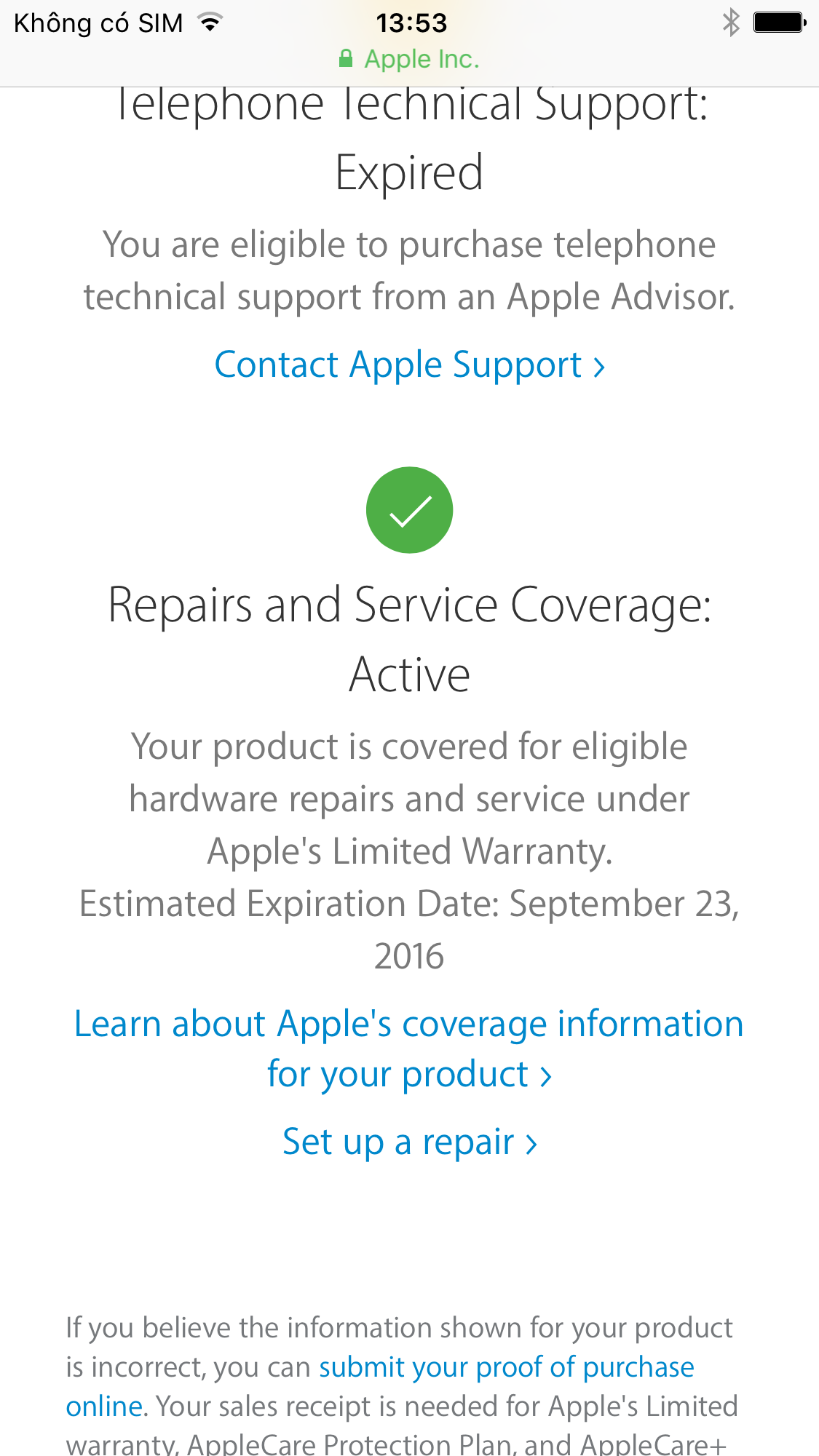Tap the Repairs and Service Coverage heading
Screen dimensions: 819x1456
tap(409, 640)
